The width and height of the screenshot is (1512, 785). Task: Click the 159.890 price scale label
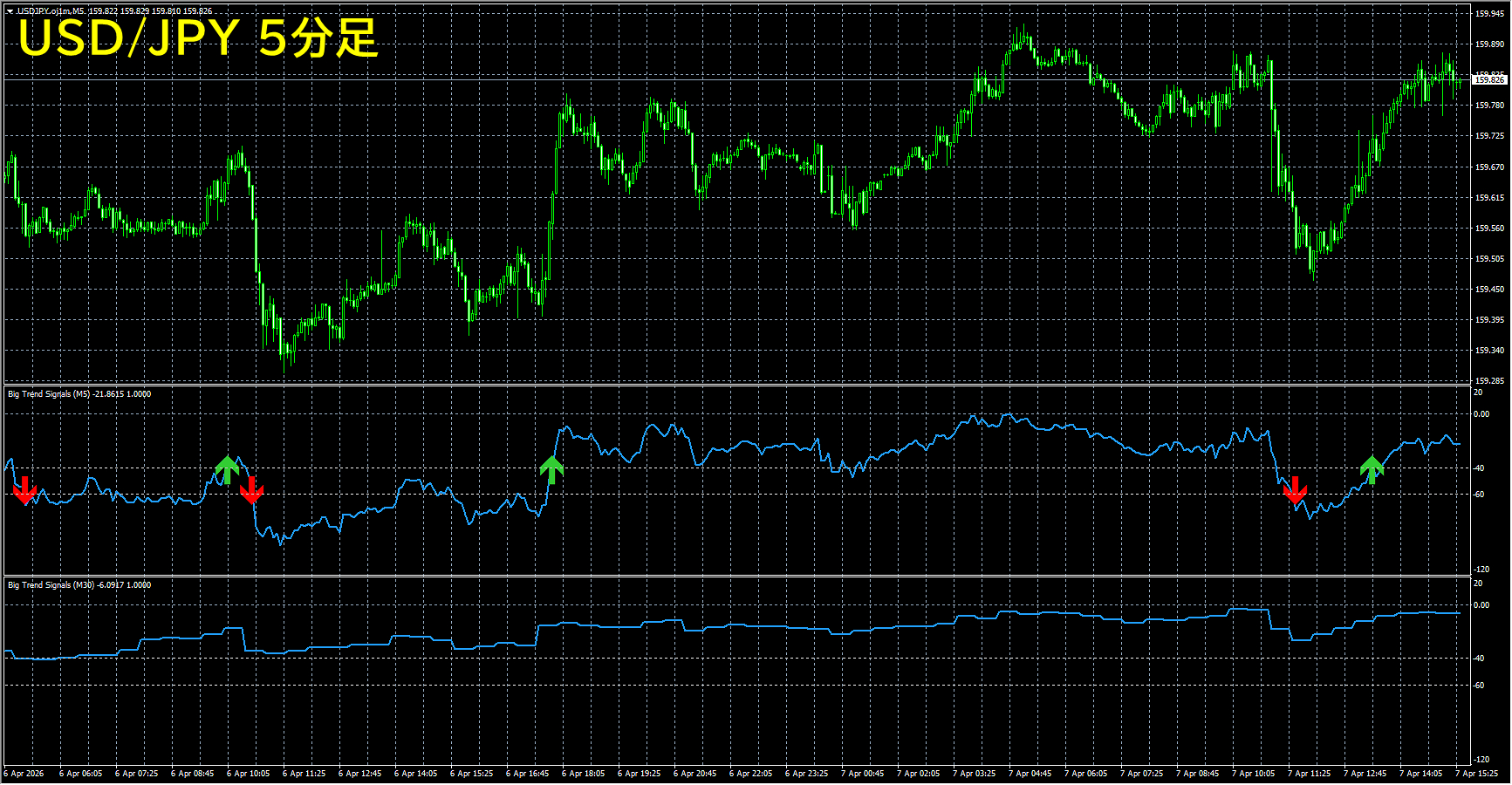tap(1489, 44)
